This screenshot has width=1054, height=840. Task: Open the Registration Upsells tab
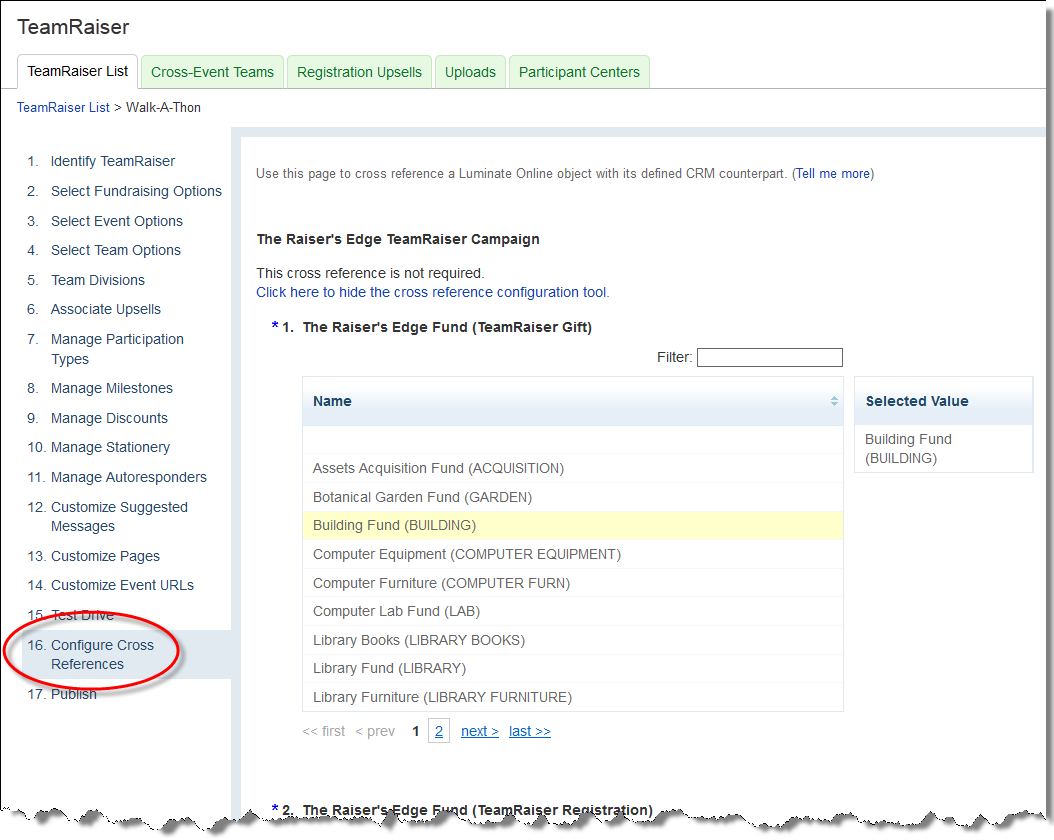coord(359,72)
